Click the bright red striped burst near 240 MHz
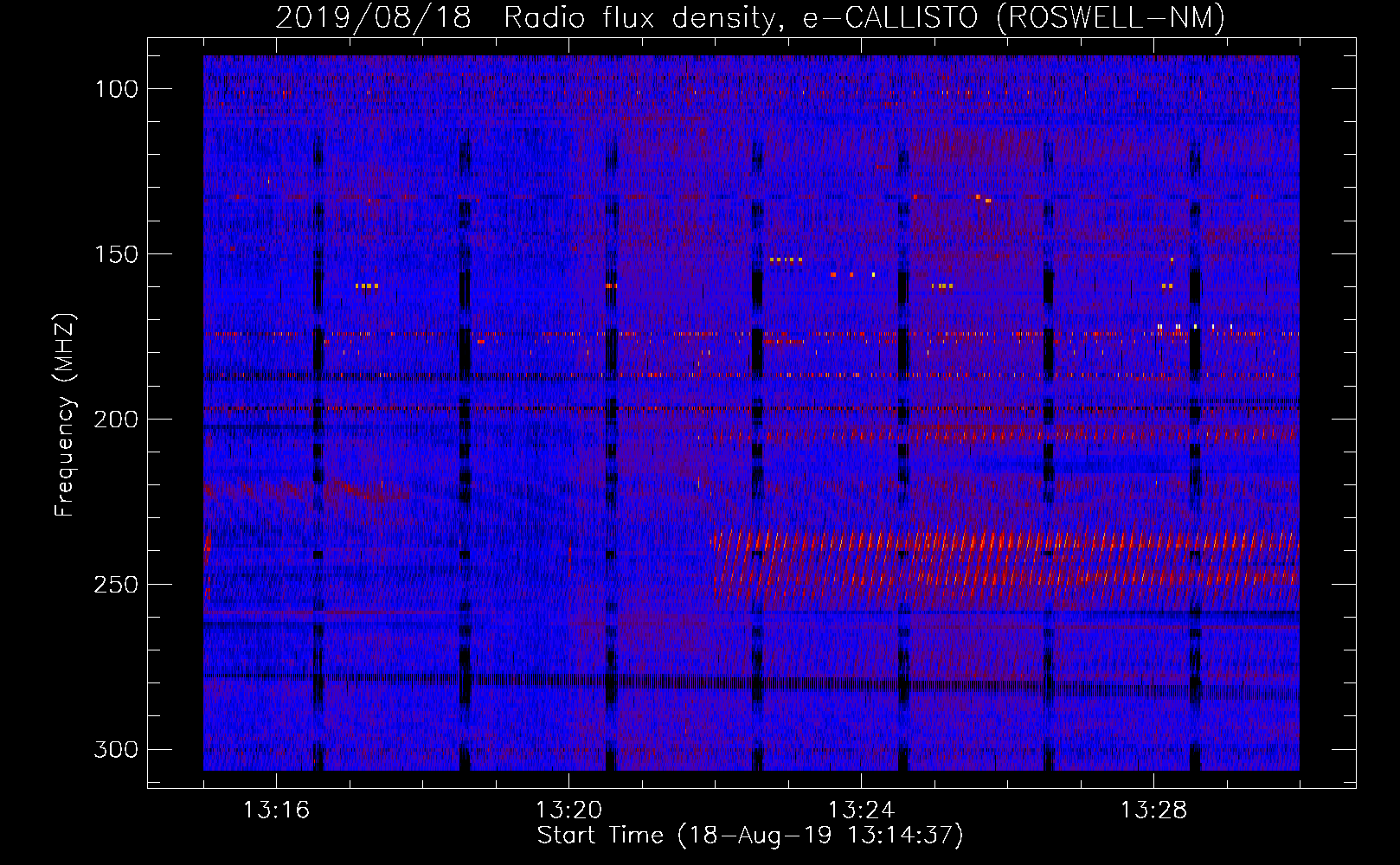The image size is (1400, 865). coord(1005,565)
